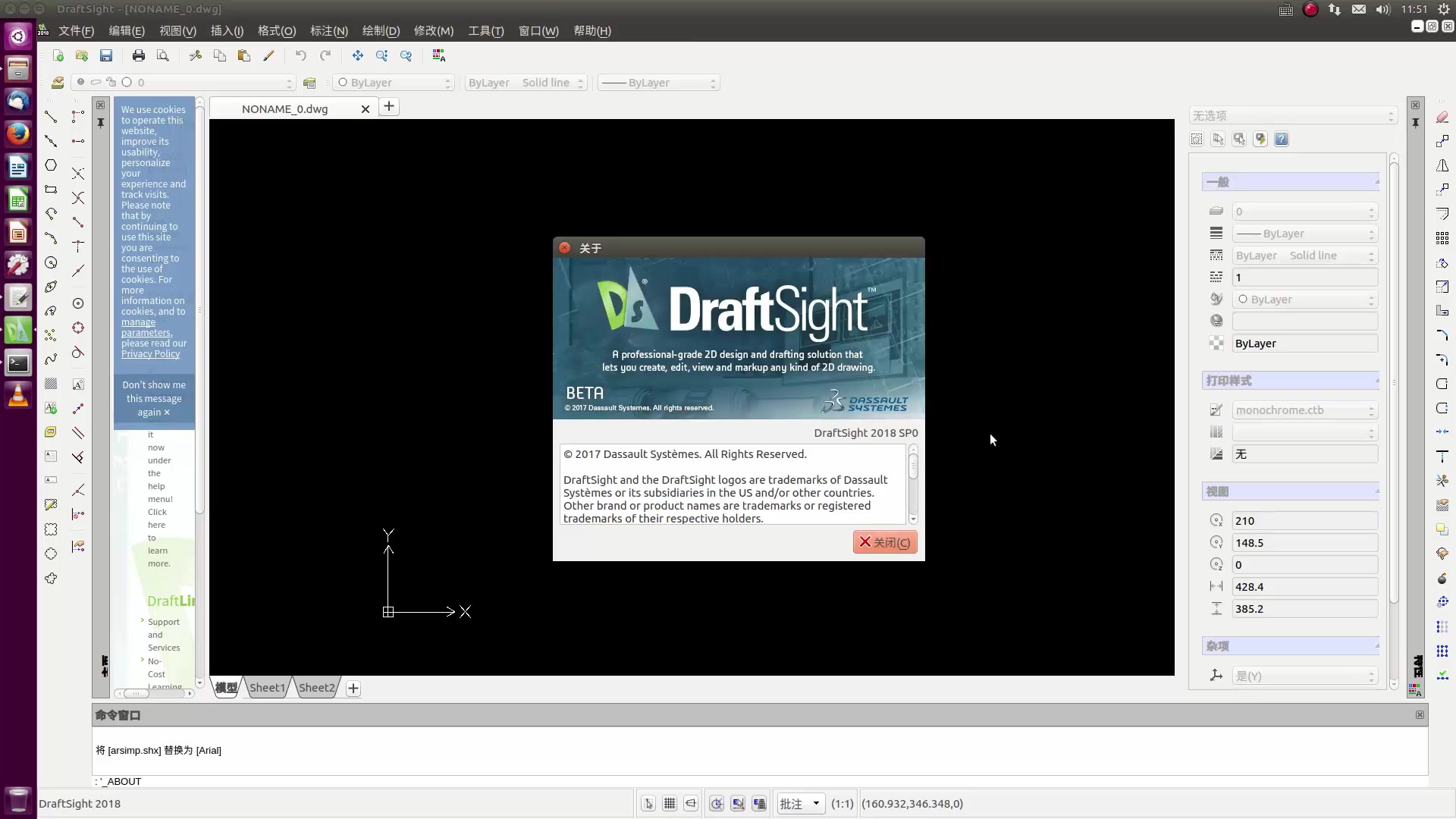The width and height of the screenshot is (1456, 819).
Task: Click the Properties color ByLayer swatch dropdown
Action: 1304,300
